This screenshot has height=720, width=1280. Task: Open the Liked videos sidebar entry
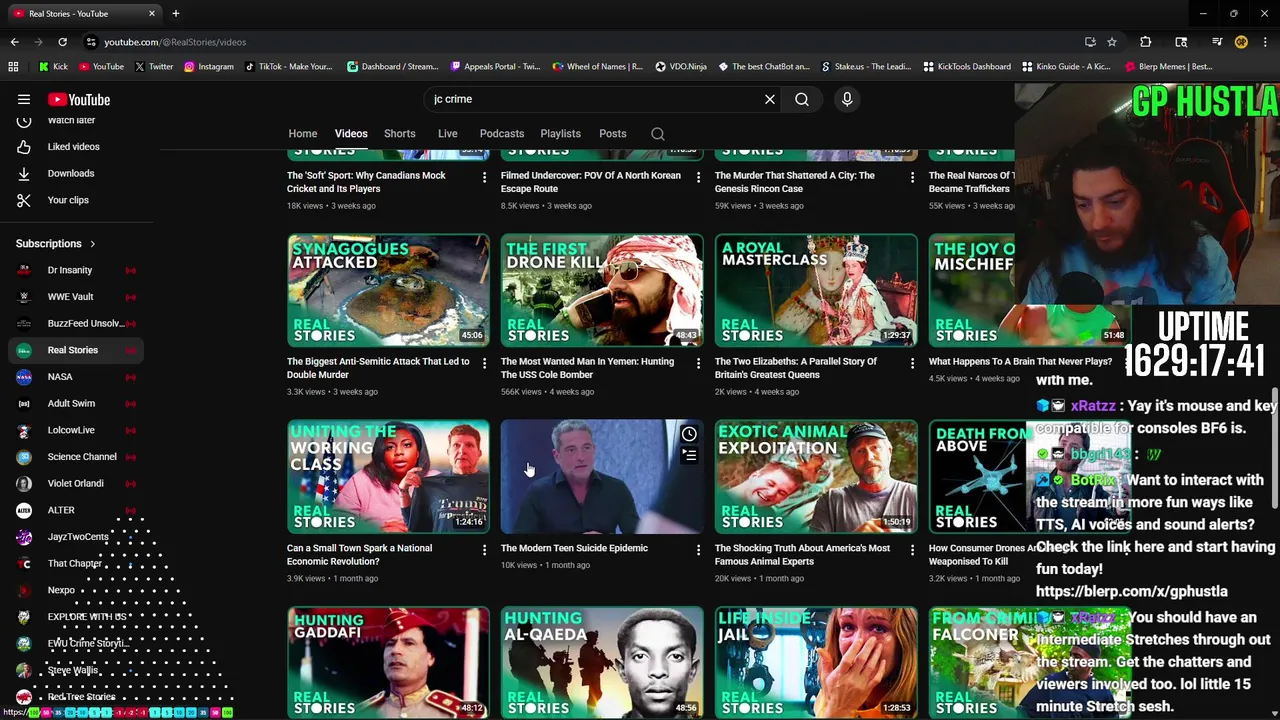point(75,147)
